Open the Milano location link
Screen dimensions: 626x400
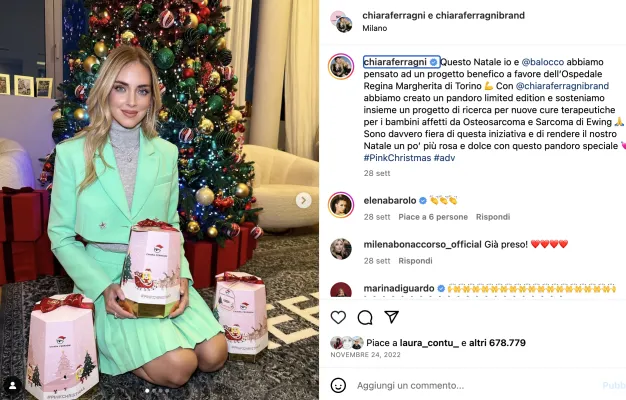pyautogui.click(x=374, y=28)
